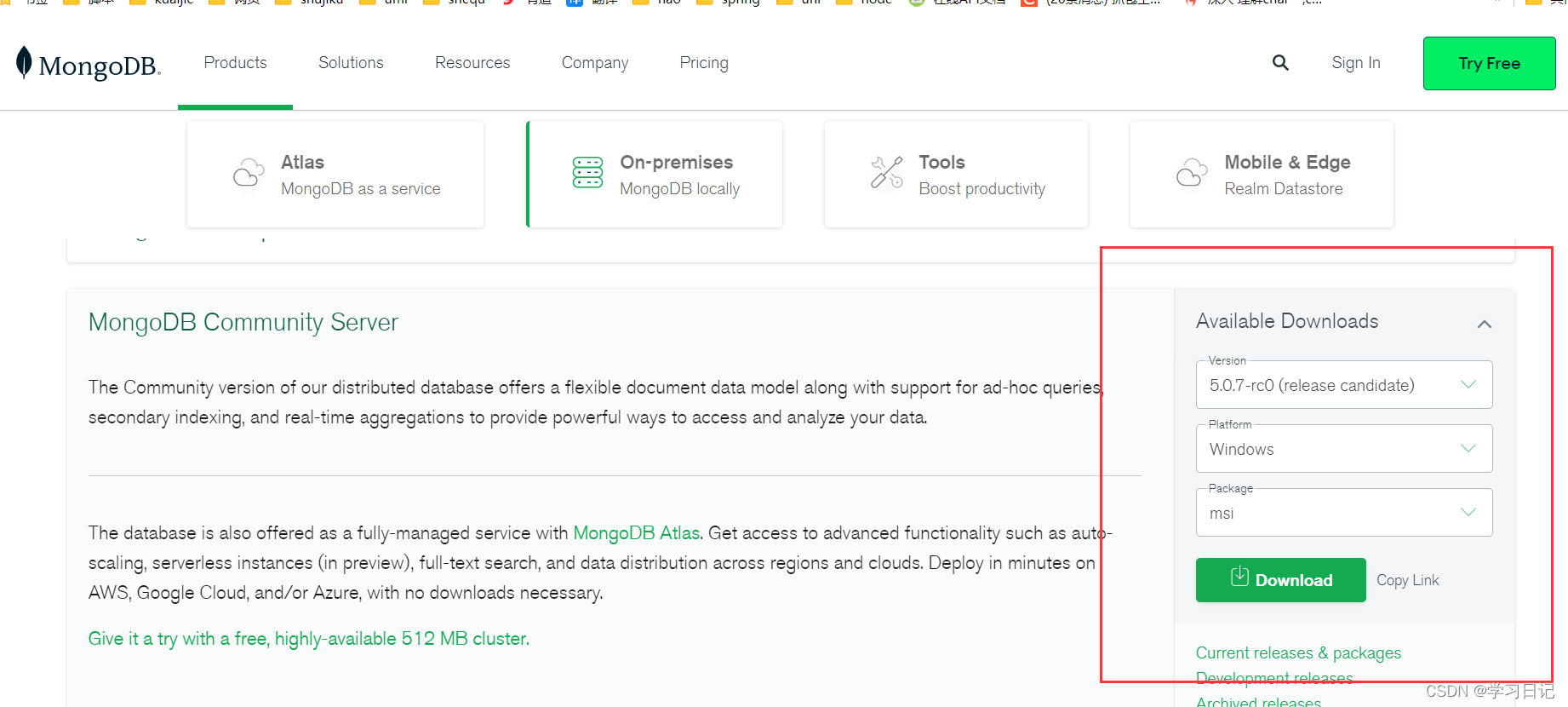Image resolution: width=1568 pixels, height=707 pixels.
Task: Select the On-premises MongoDB locally card
Action: pos(655,174)
